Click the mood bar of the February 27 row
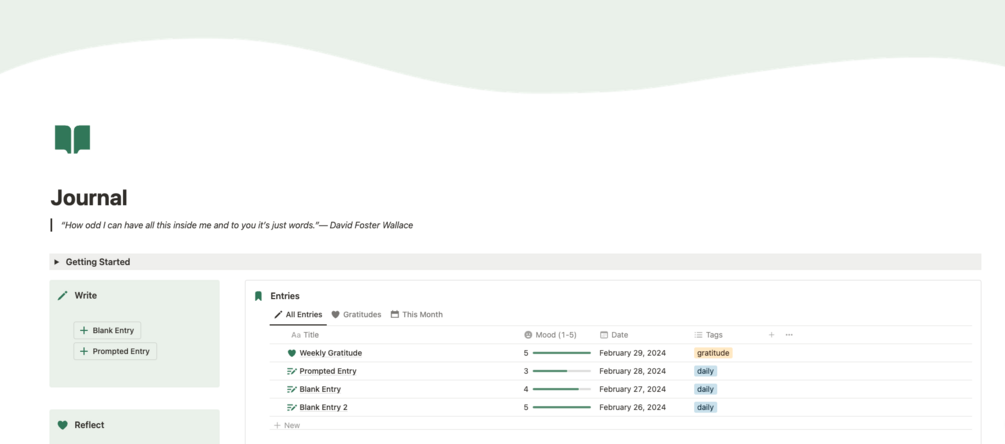 click(x=561, y=389)
